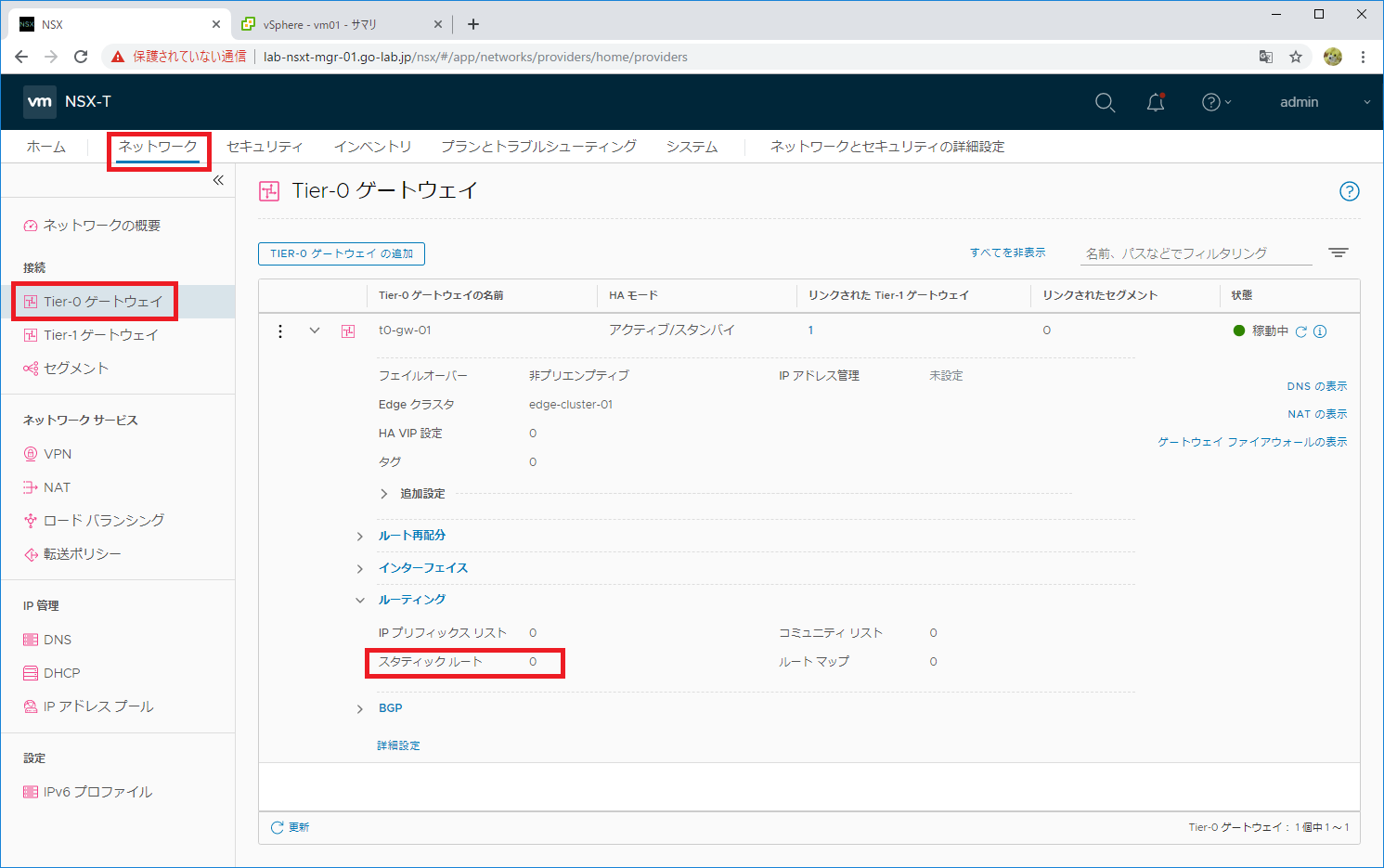Click the gateway icon in t0-gw-01 row
Image resolution: width=1384 pixels, height=868 pixels.
[x=348, y=330]
